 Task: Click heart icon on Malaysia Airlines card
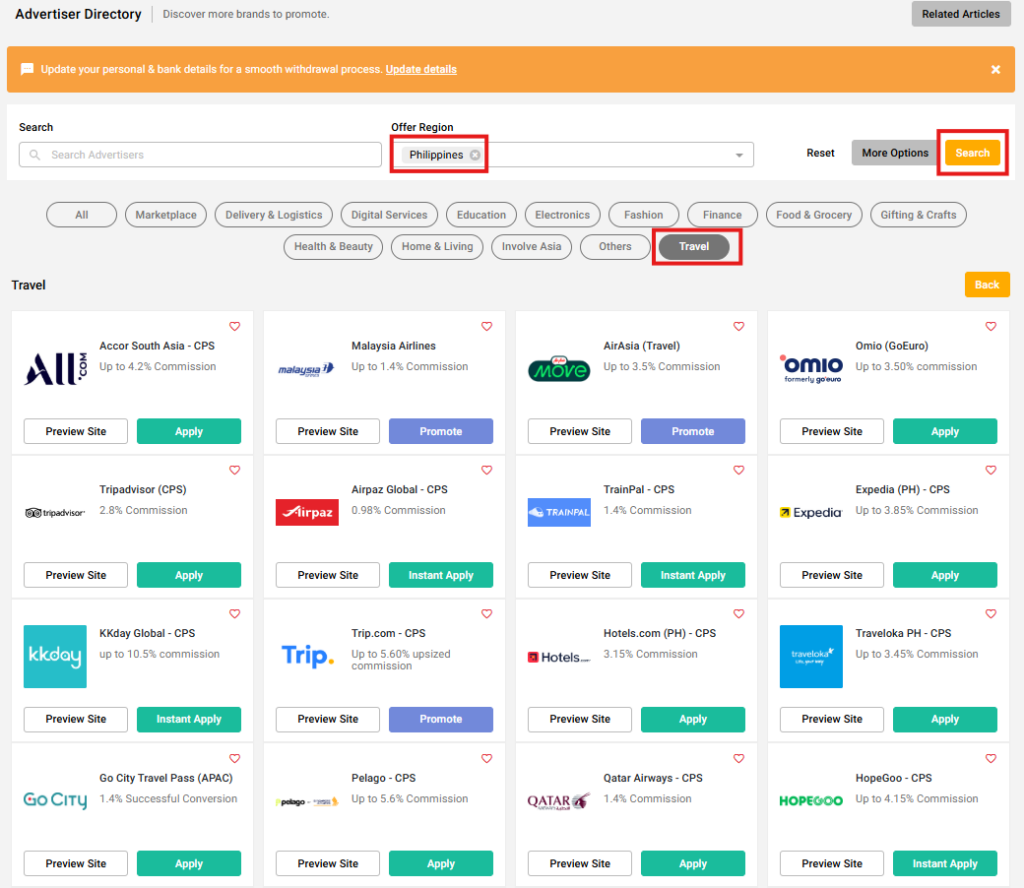(x=487, y=326)
